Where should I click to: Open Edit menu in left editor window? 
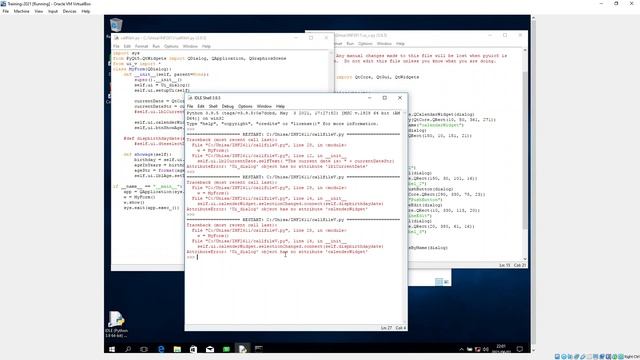tap(127, 47)
